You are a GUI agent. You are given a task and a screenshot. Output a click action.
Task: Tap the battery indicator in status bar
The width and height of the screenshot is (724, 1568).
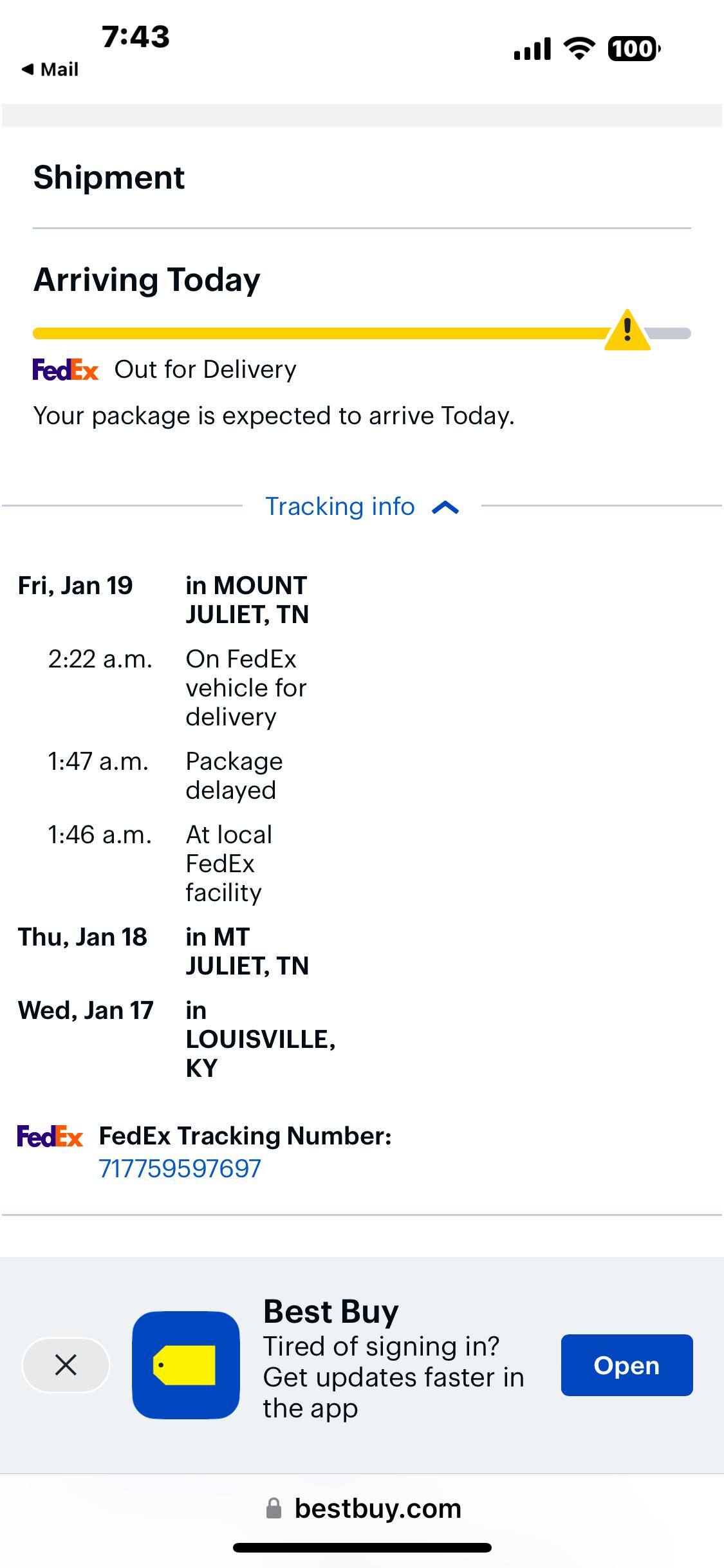(633, 49)
